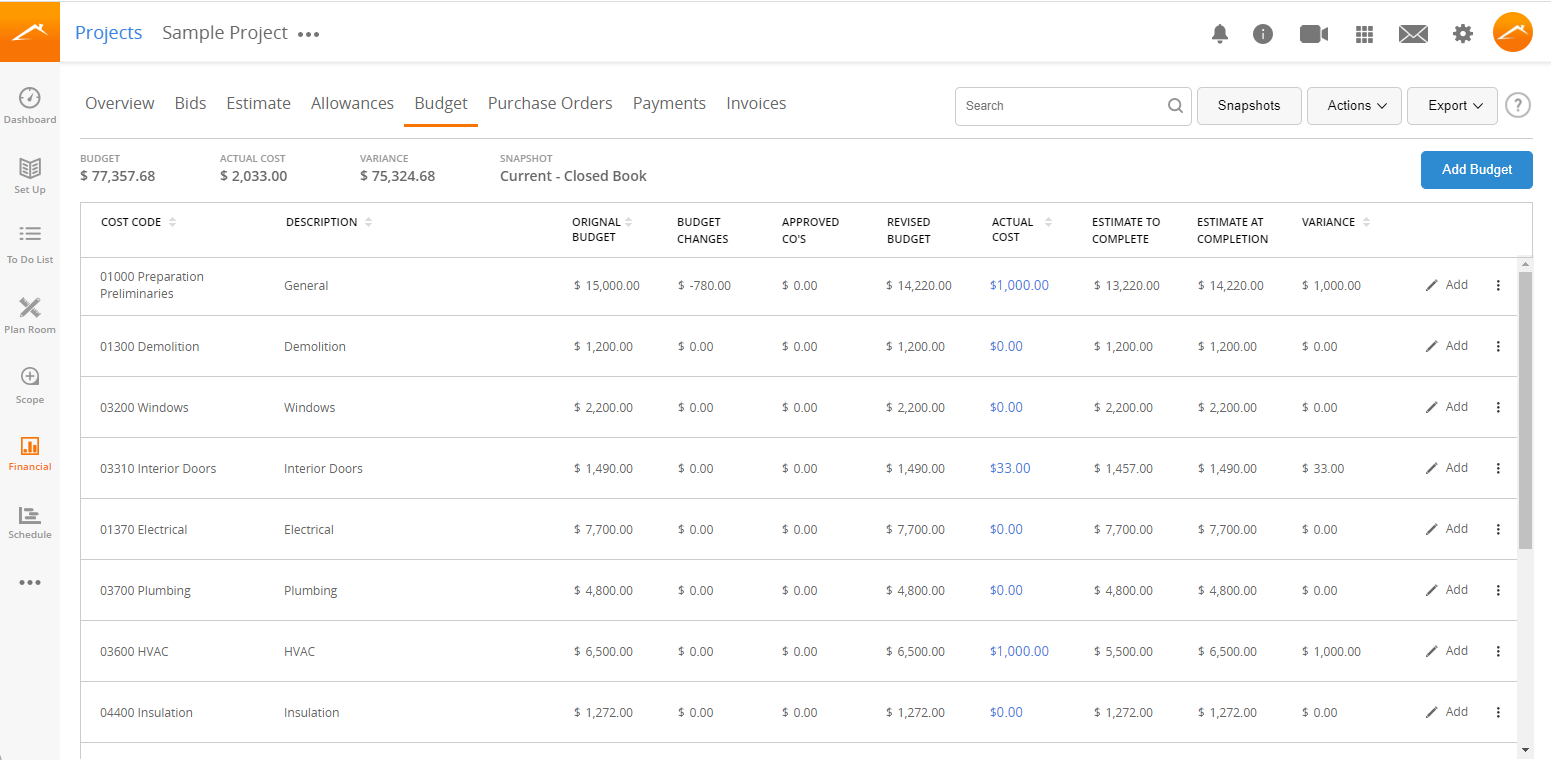Open the video meeting icon in top bar
The width and height of the screenshot is (1551, 760).
1313,33
